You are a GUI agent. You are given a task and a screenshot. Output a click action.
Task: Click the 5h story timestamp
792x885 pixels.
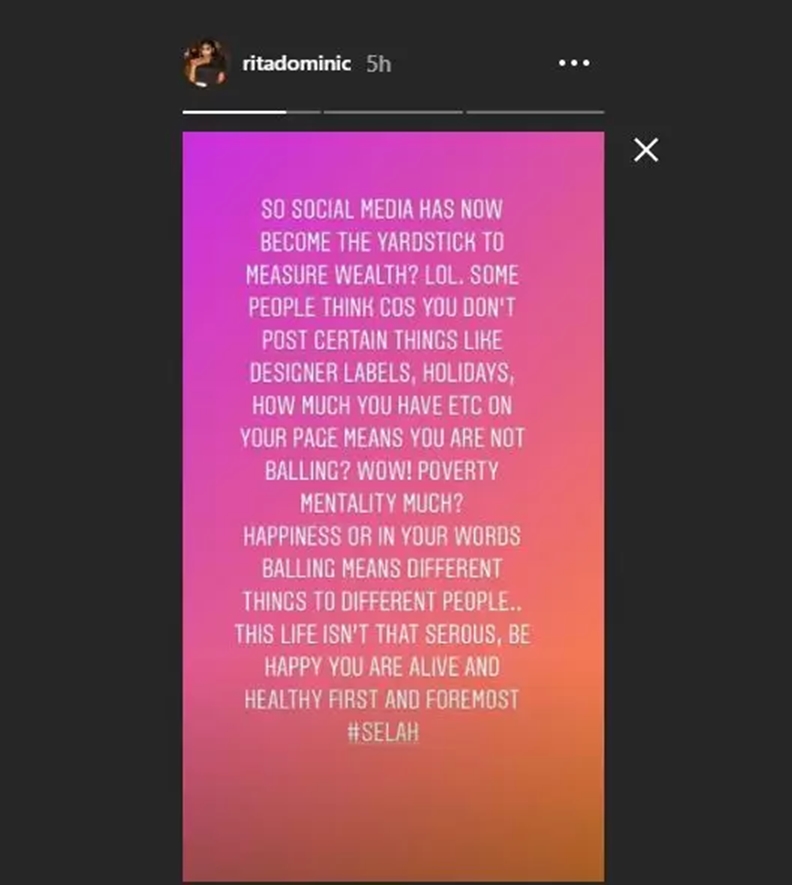(x=379, y=63)
